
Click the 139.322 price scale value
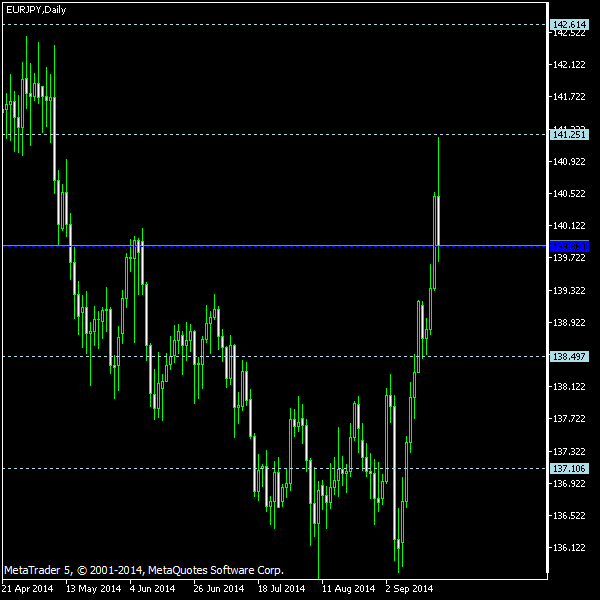pos(569,291)
